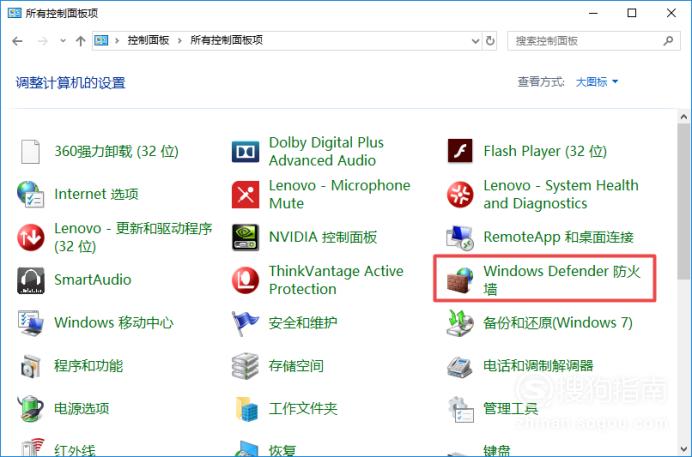
Task: Open the Internet 选项 globe icon
Action: (x=30, y=194)
